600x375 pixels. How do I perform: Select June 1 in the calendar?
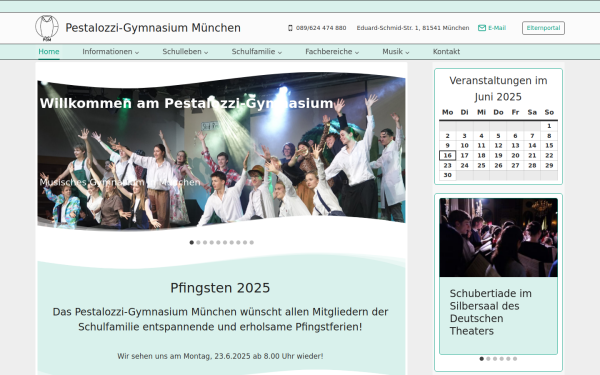pos(549,126)
